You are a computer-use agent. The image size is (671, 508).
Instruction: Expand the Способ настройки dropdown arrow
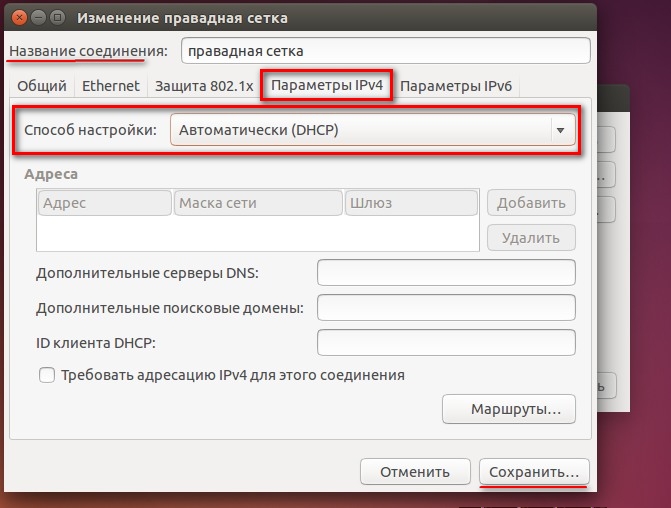click(x=560, y=130)
